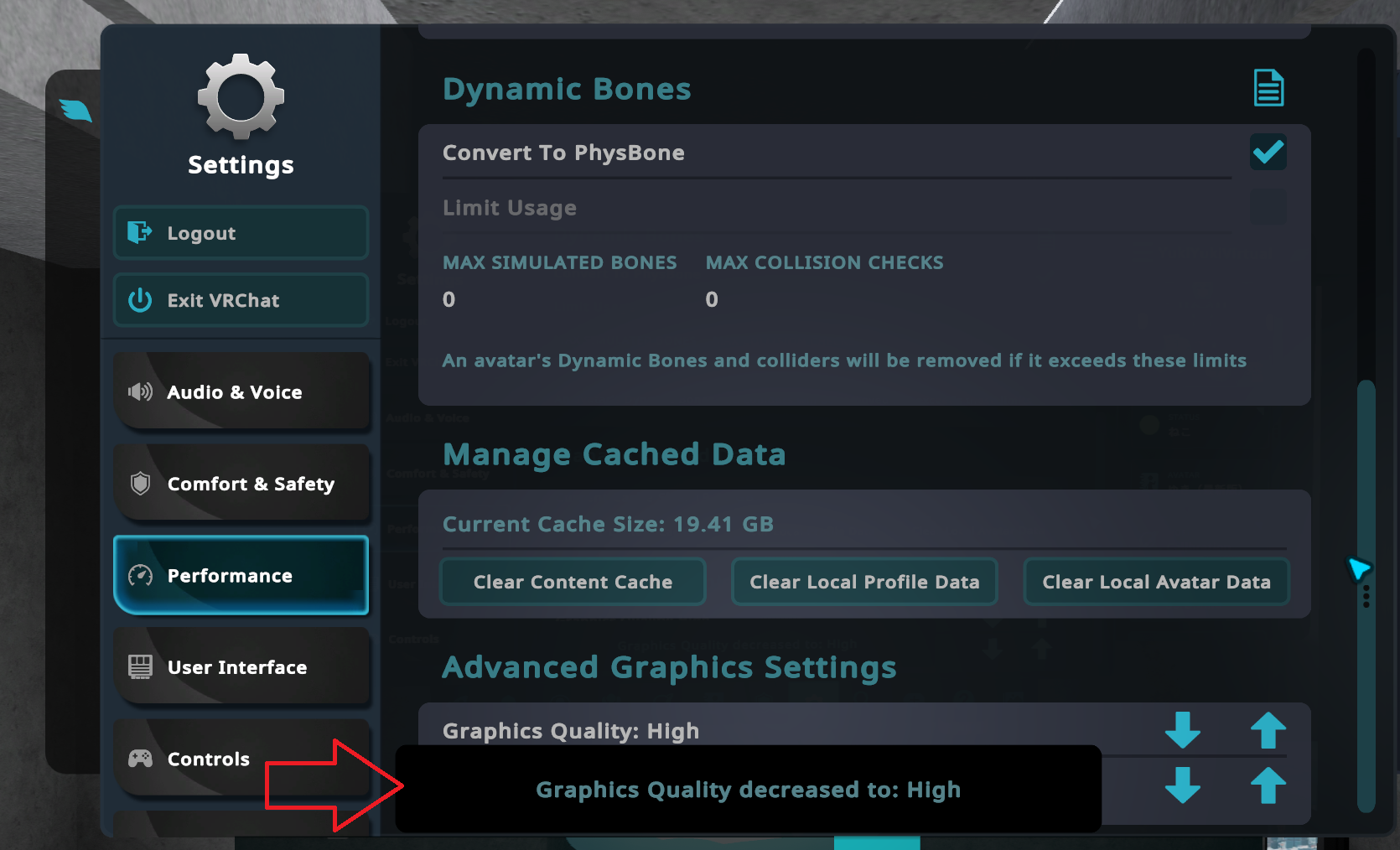Clear Local Avatar Data
Screen dimensions: 1400x850
pyautogui.click(x=1156, y=582)
